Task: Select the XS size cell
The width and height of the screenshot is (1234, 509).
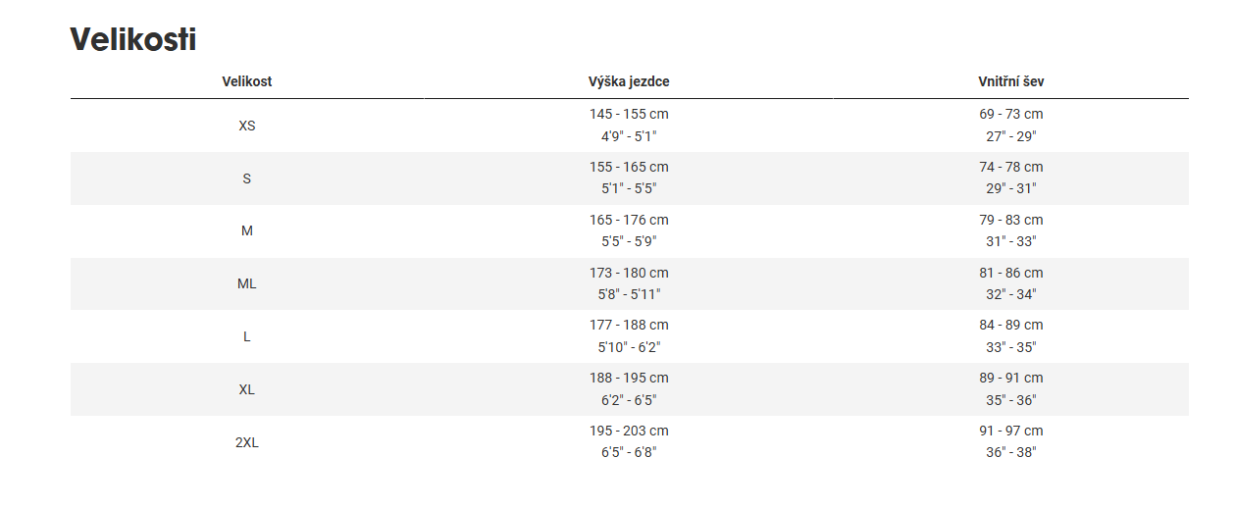Action: [247, 126]
